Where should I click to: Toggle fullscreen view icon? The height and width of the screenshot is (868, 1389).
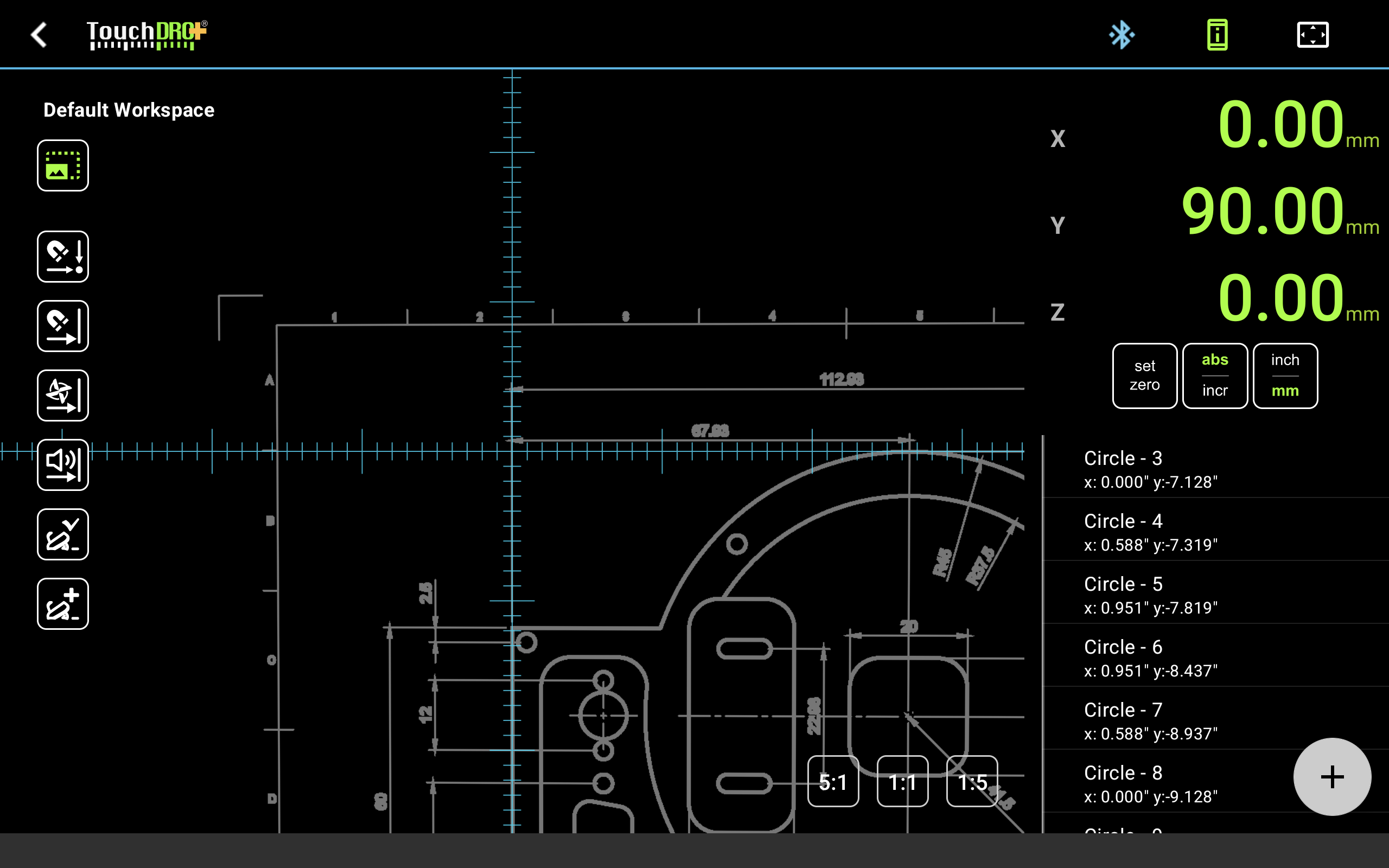[1312, 34]
